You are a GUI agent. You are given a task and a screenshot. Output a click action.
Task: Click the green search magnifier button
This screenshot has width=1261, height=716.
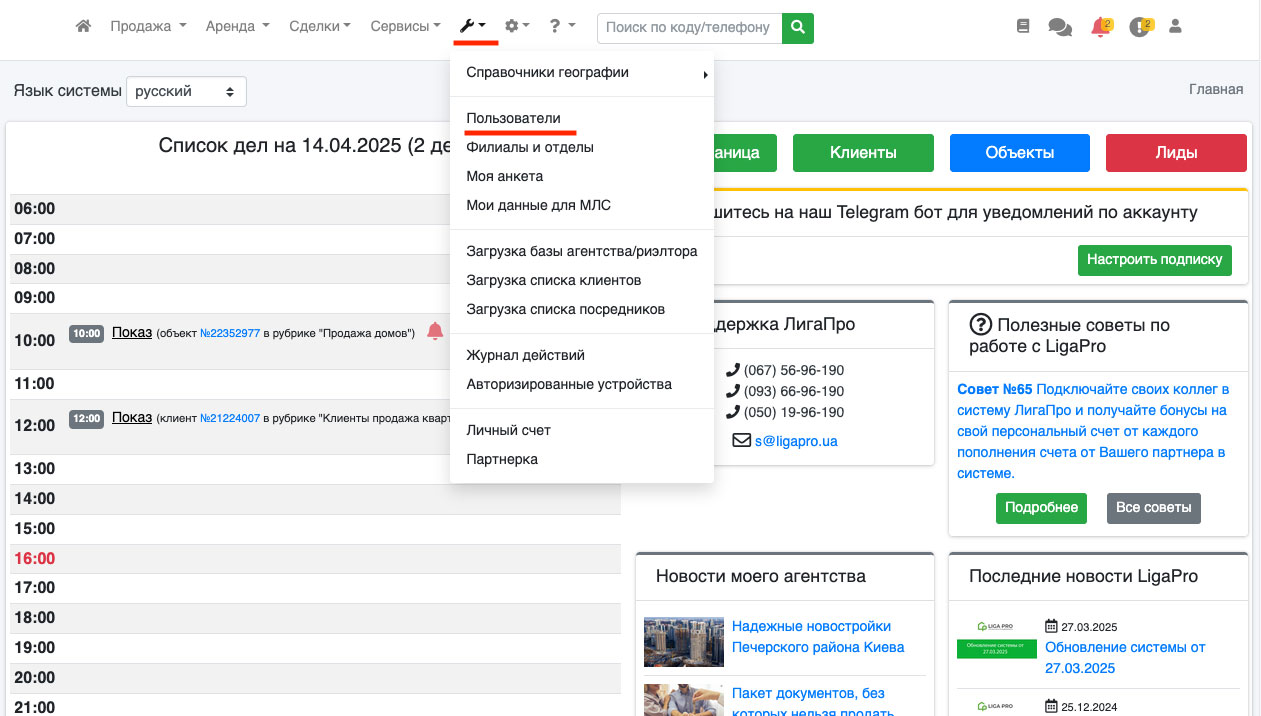pos(797,28)
